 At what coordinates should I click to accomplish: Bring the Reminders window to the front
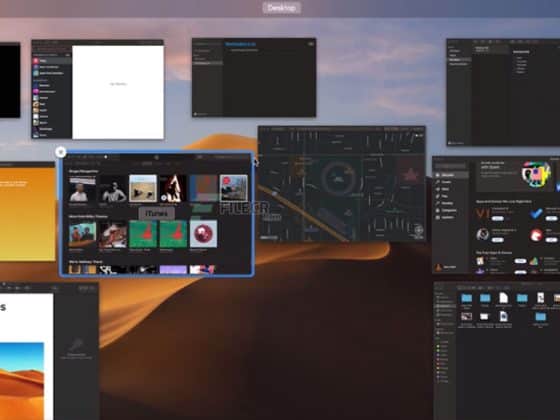pyautogui.click(x=254, y=78)
